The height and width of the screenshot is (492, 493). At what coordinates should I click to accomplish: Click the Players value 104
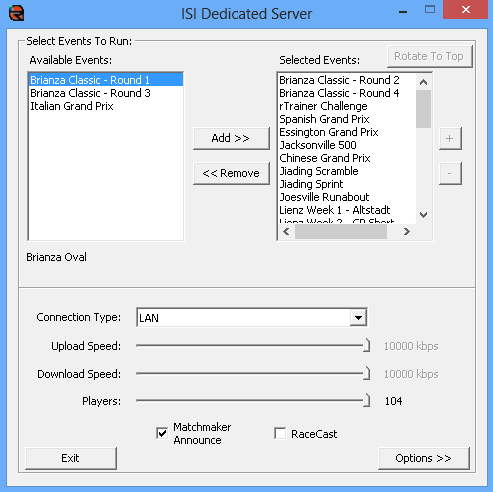pyautogui.click(x=394, y=401)
